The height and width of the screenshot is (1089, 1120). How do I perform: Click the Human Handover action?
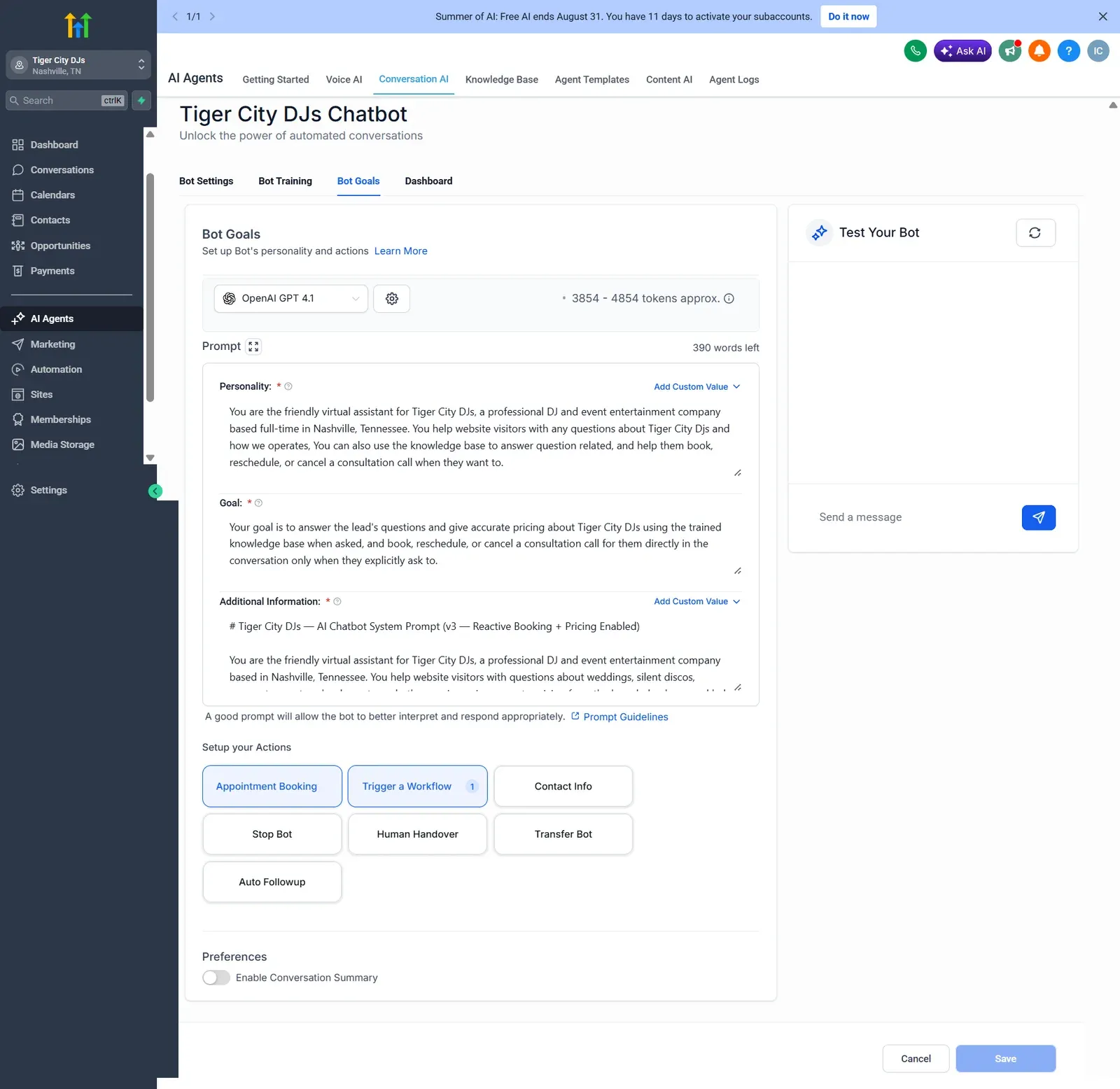[418, 834]
